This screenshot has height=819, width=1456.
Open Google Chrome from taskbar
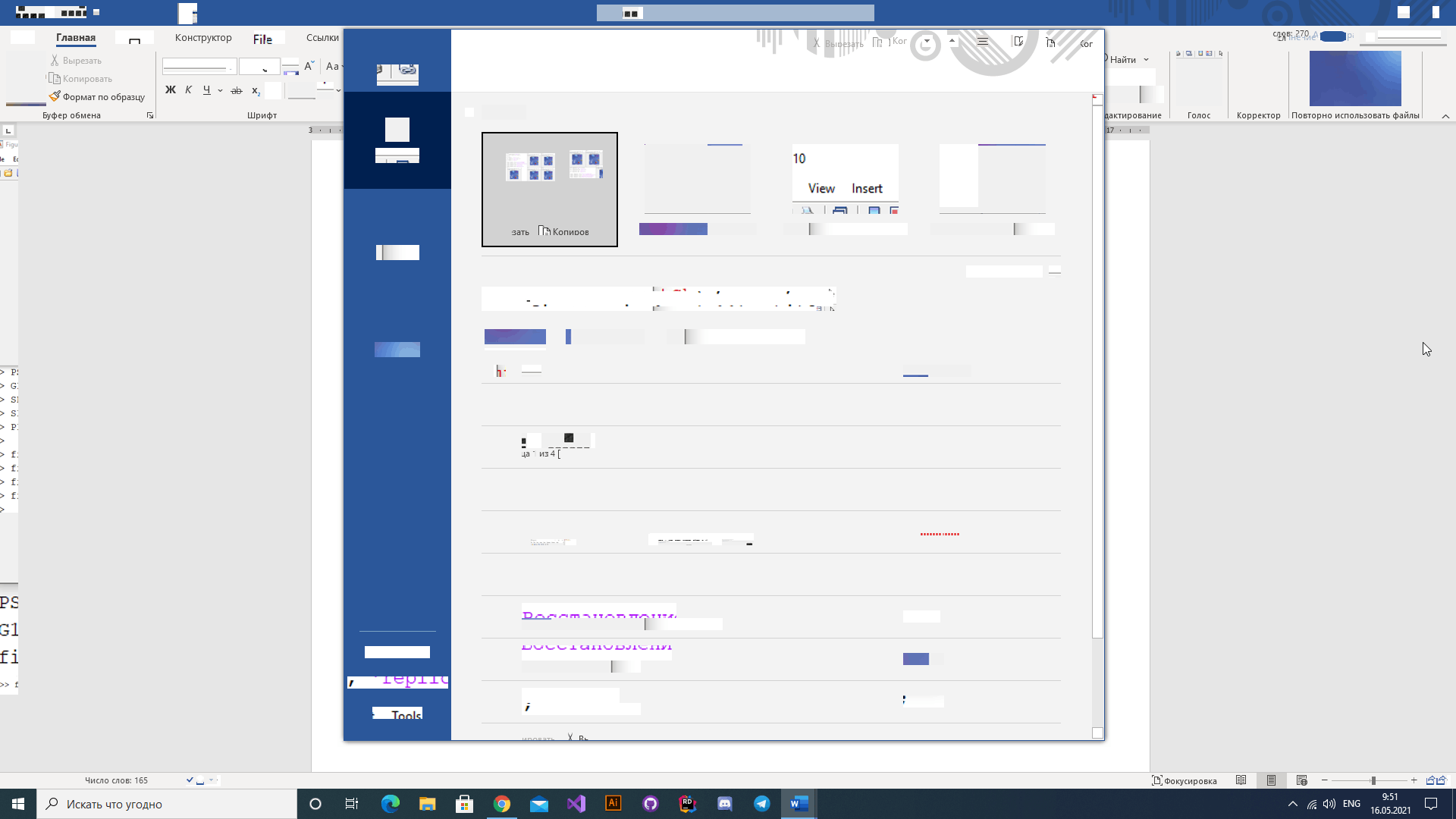(x=502, y=804)
